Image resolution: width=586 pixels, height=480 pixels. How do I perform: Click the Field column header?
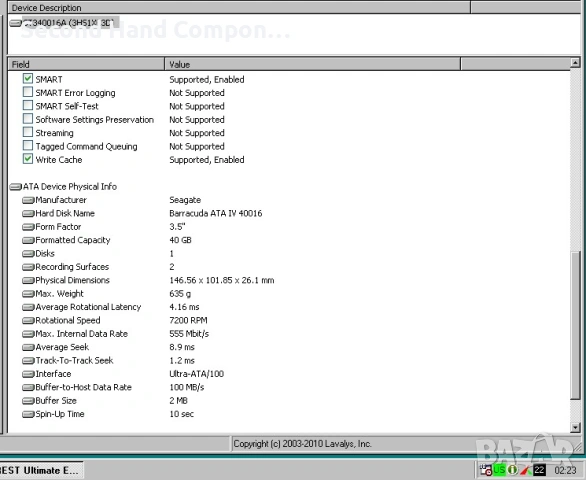tap(86, 64)
